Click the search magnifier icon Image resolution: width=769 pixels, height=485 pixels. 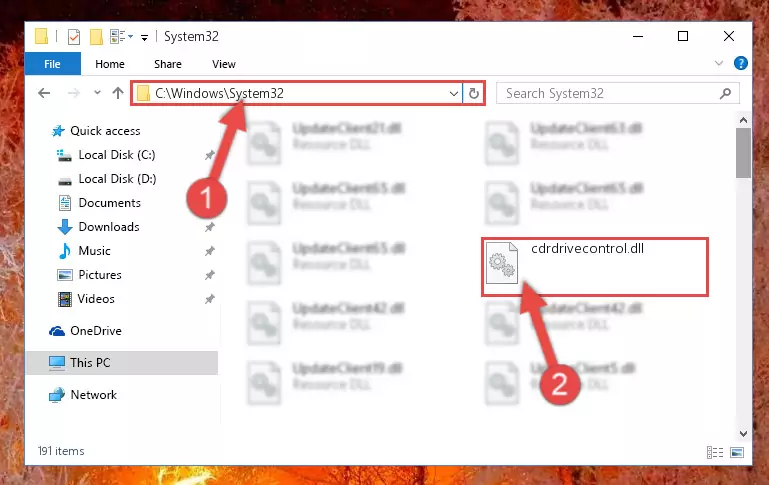click(725, 93)
